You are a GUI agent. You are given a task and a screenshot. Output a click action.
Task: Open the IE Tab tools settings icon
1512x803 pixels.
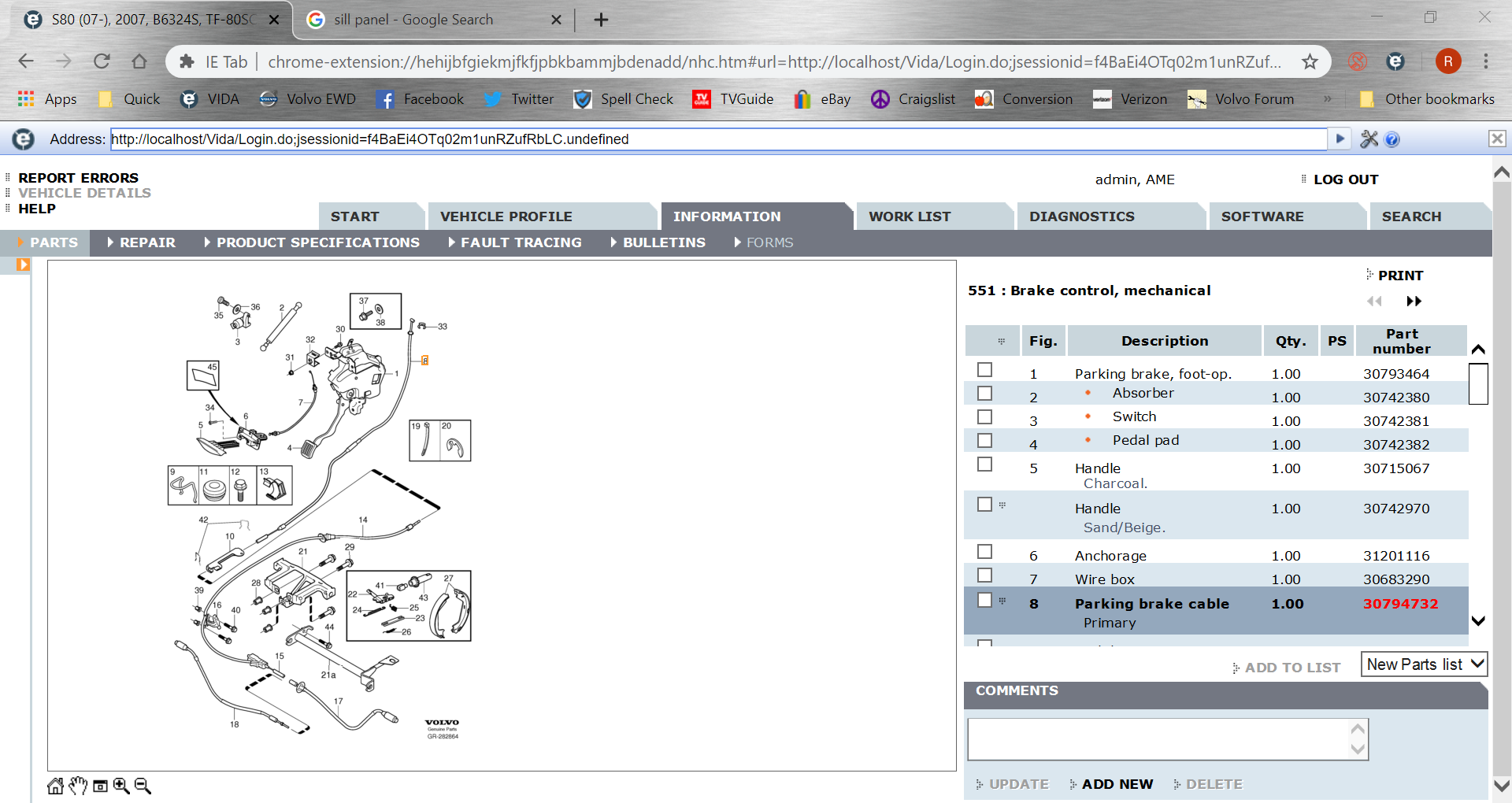click(1369, 139)
